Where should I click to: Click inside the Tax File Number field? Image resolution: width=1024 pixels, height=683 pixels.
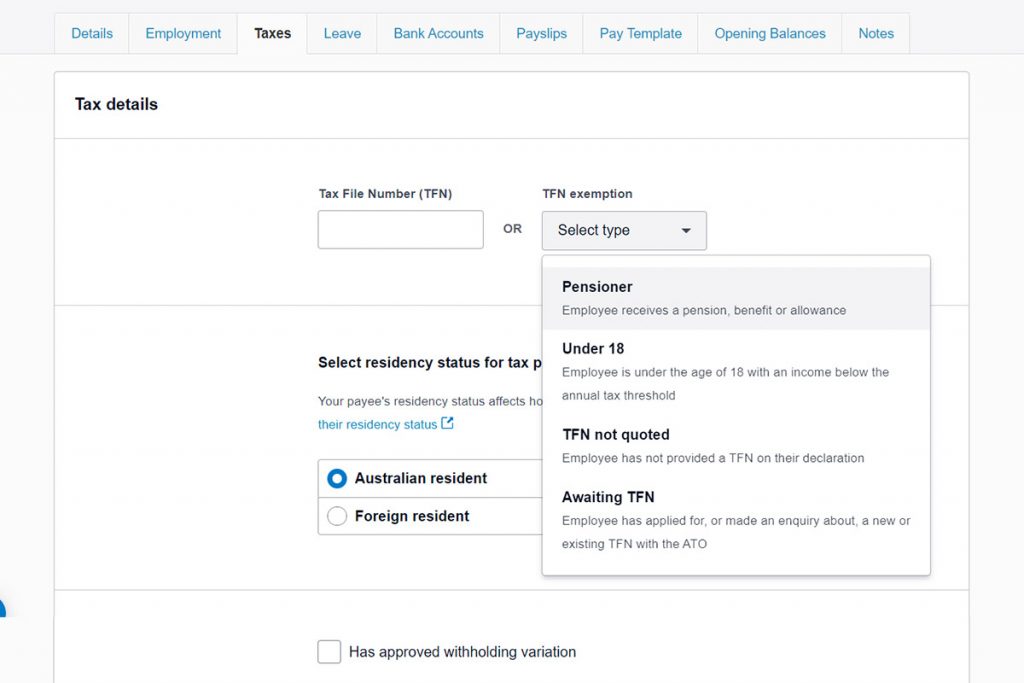[x=400, y=229]
